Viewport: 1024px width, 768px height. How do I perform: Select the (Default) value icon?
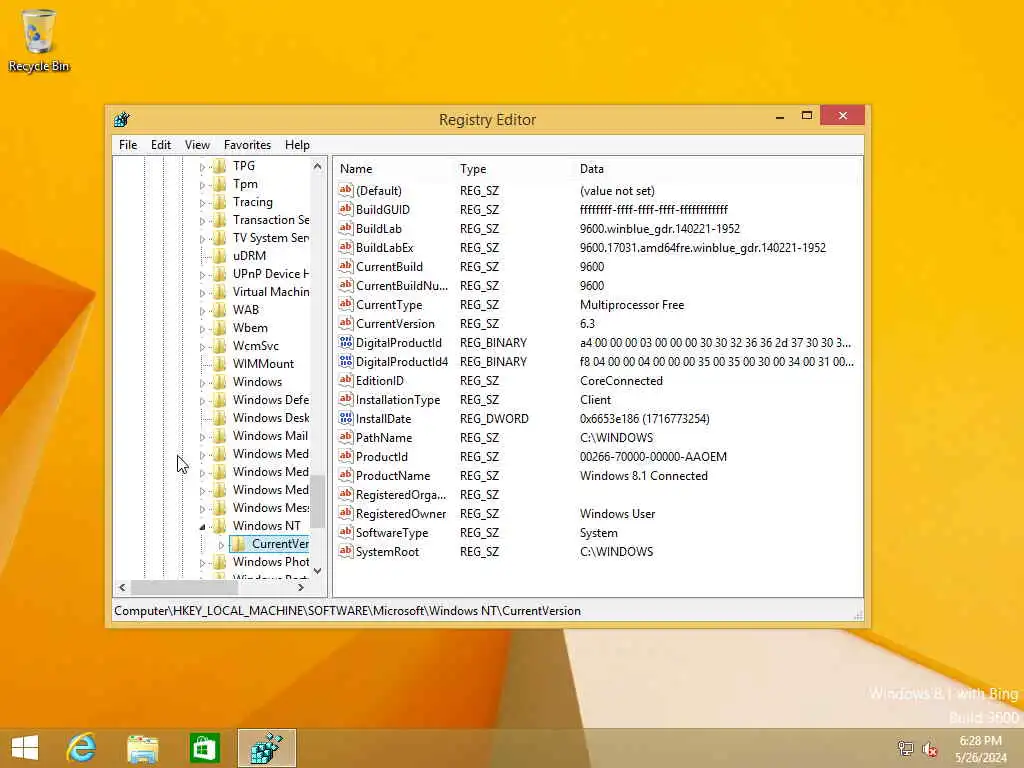tap(345, 190)
